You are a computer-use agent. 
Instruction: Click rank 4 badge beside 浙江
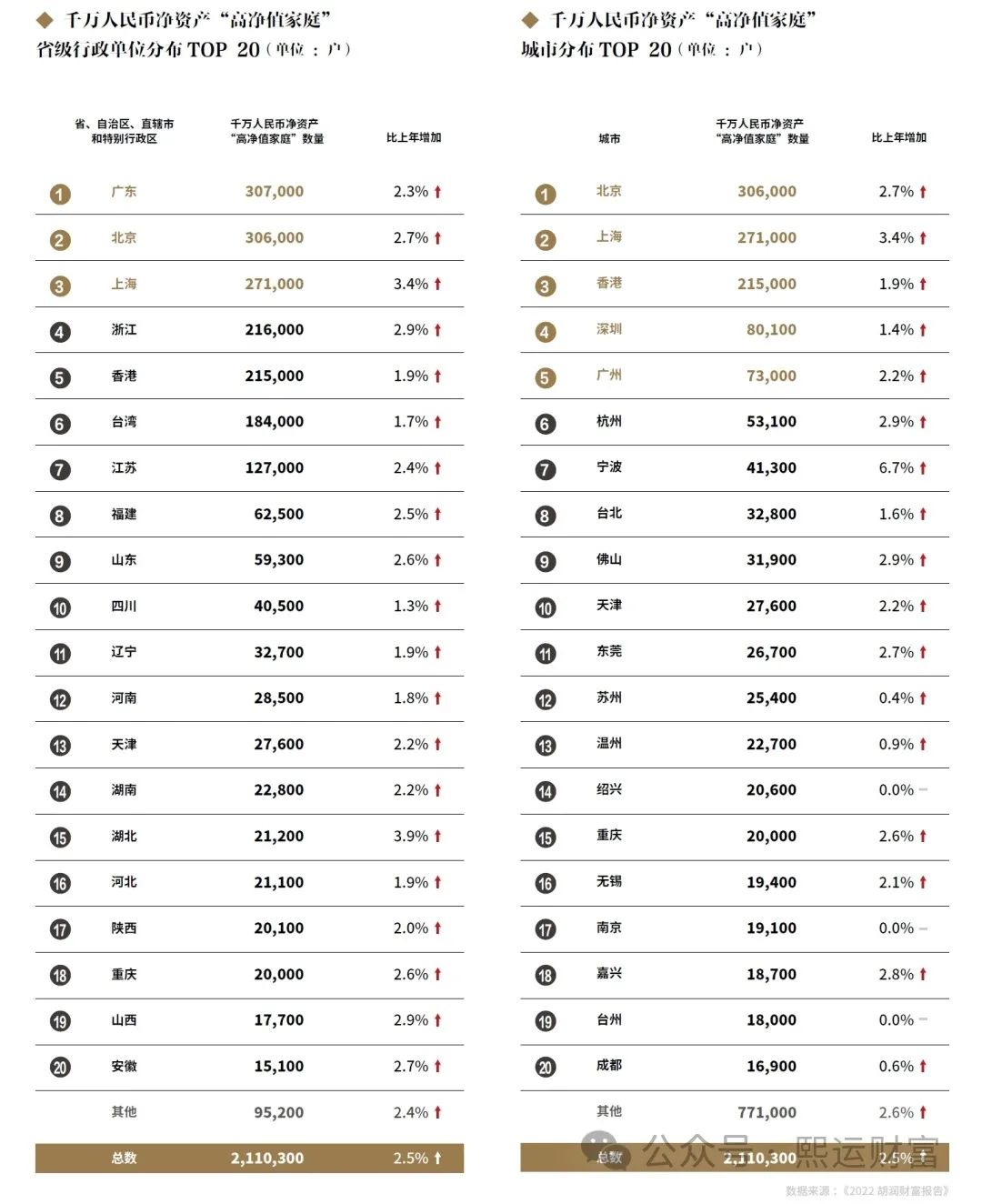point(60,332)
